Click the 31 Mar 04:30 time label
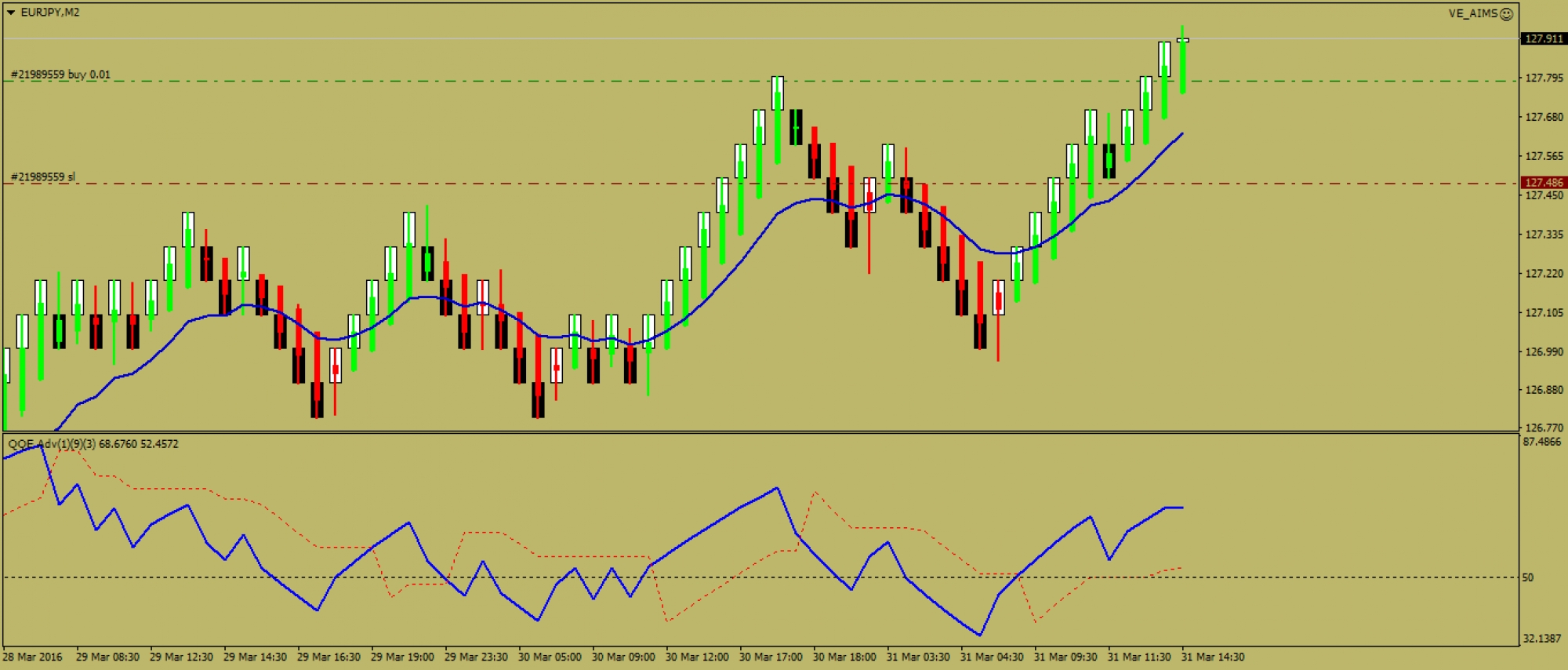Viewport: 1568px width, 670px height. (992, 657)
